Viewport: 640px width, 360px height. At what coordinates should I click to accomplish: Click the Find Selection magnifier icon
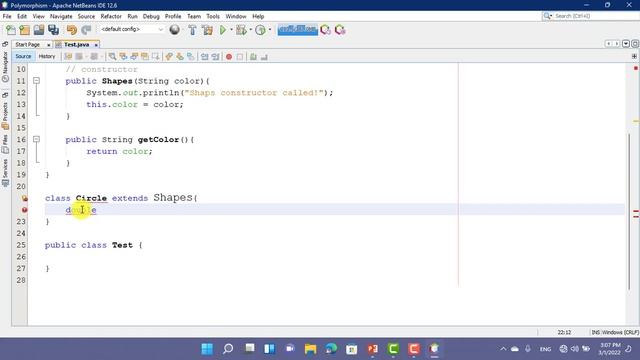[112, 57]
